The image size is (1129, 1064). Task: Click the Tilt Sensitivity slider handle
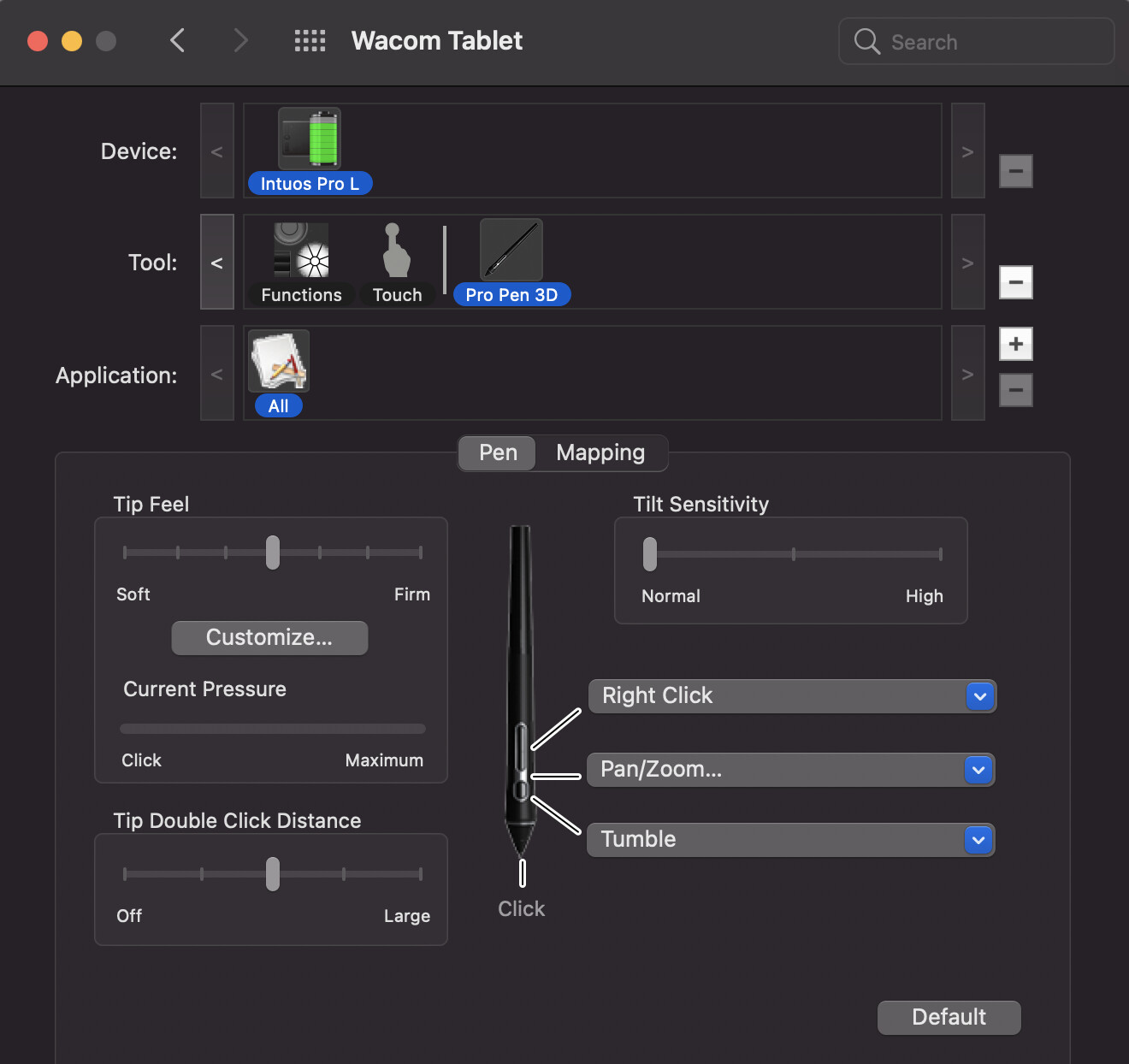pyautogui.click(x=650, y=554)
